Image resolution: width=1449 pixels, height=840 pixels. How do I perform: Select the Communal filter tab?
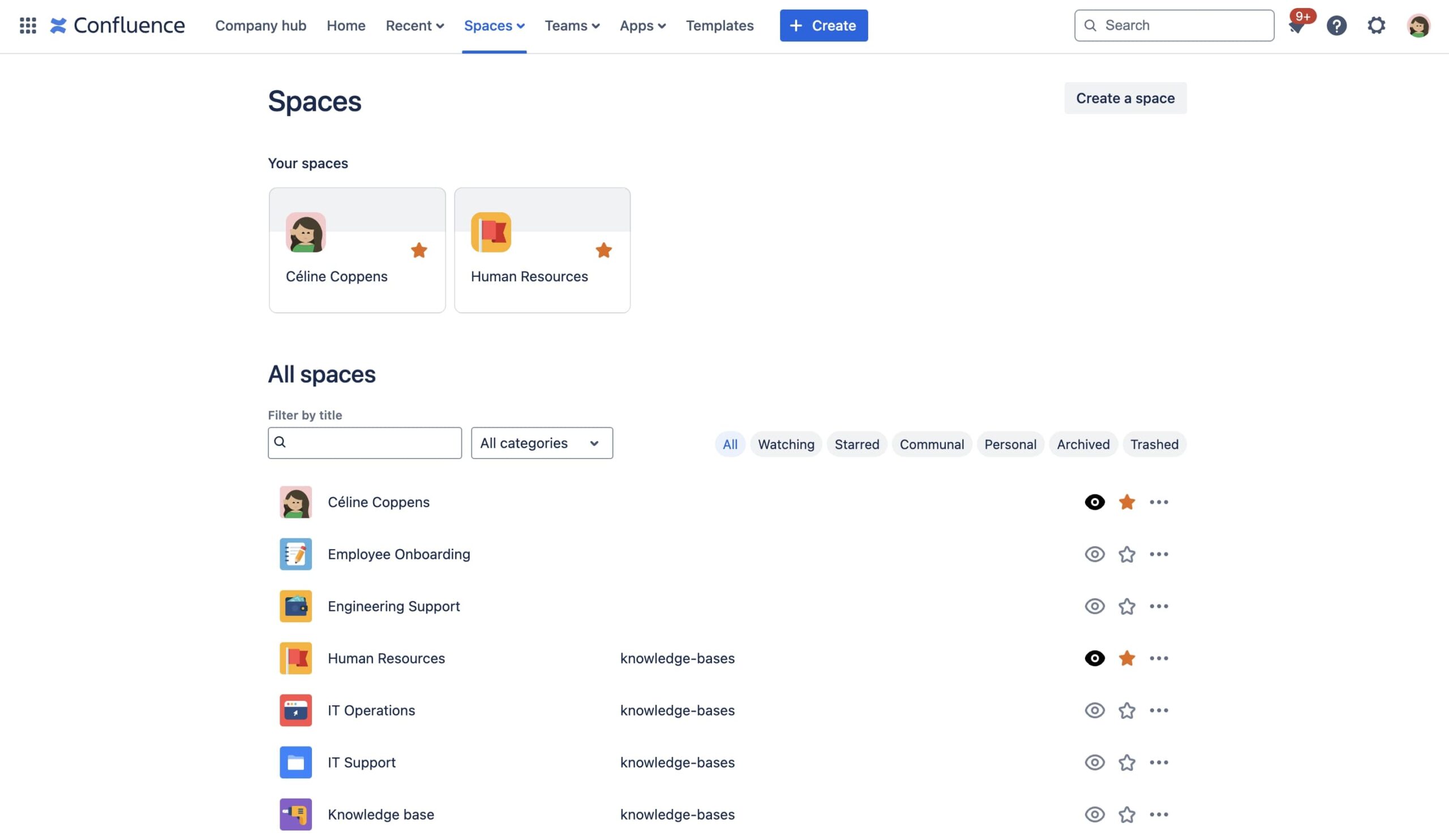pos(932,444)
